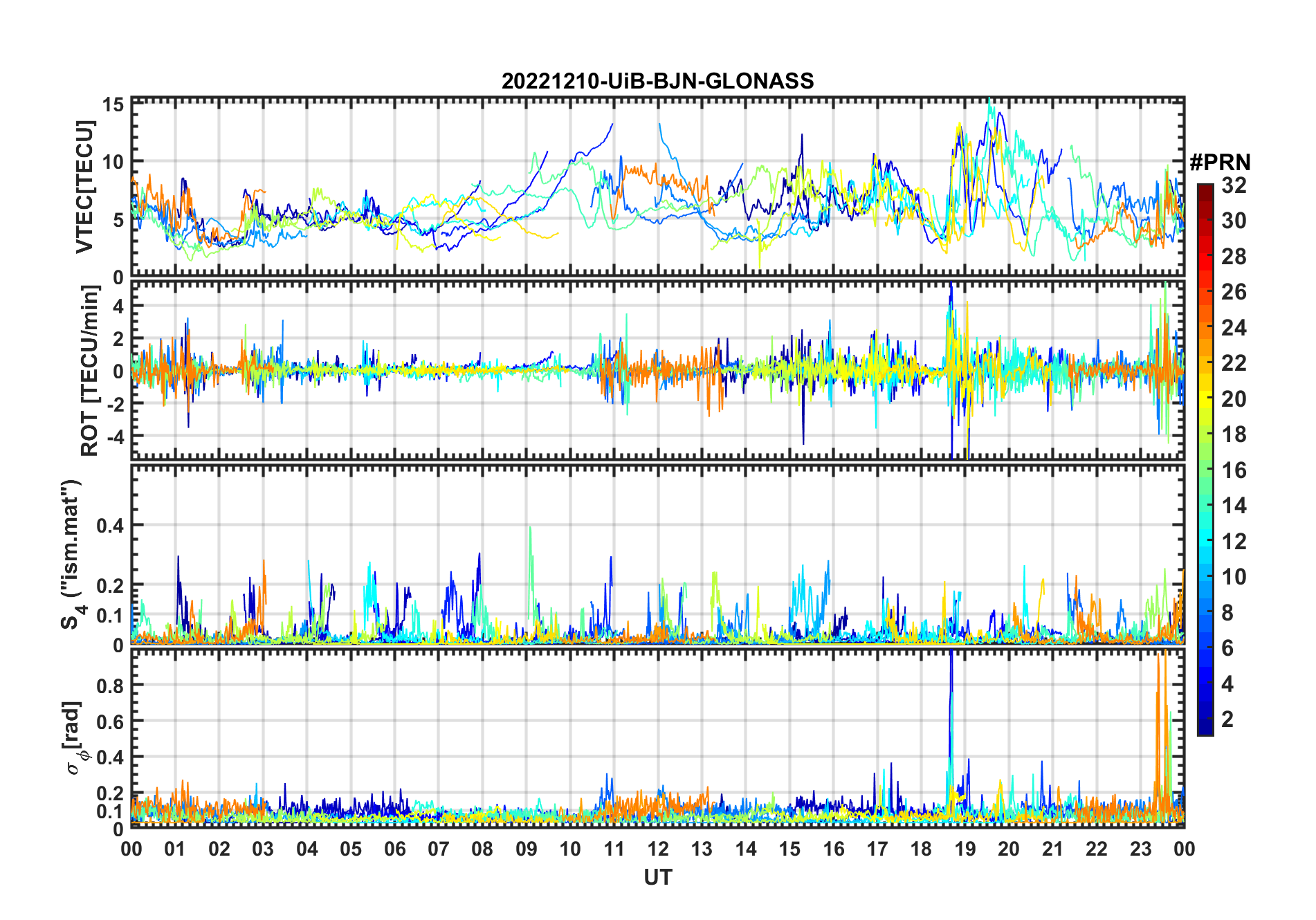Click x-axis tick label 23
This screenshot has width=1316, height=920.
(1141, 849)
